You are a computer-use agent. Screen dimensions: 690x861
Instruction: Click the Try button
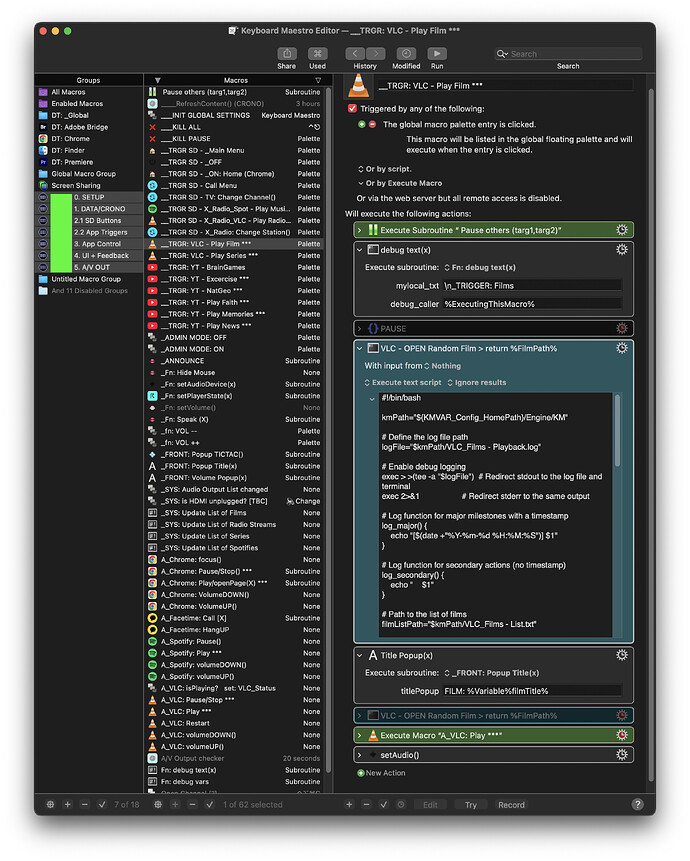point(471,804)
